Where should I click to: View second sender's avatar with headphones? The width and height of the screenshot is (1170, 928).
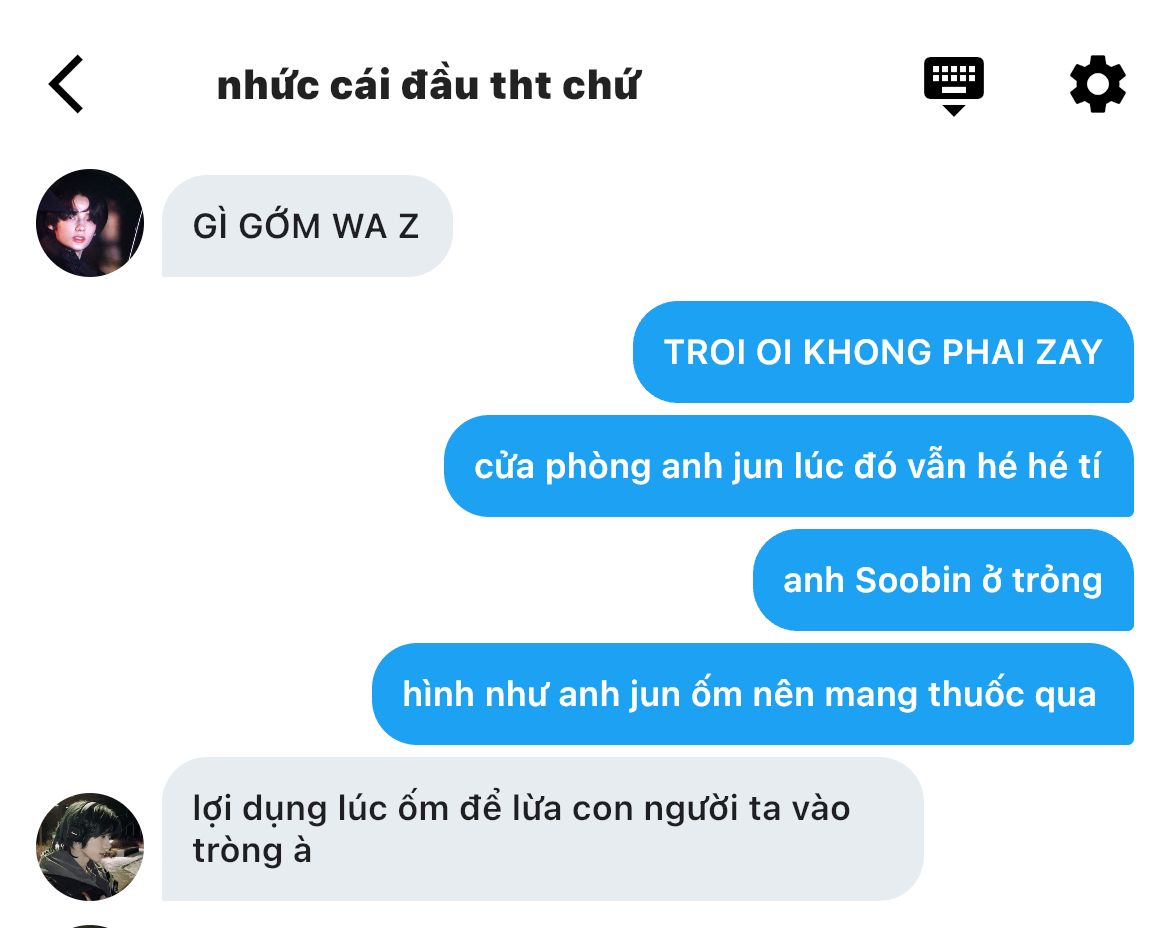(x=90, y=847)
